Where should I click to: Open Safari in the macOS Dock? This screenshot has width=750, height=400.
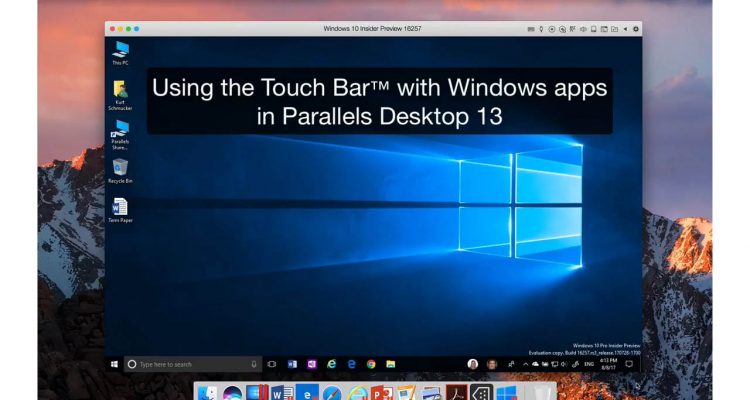pos(332,393)
